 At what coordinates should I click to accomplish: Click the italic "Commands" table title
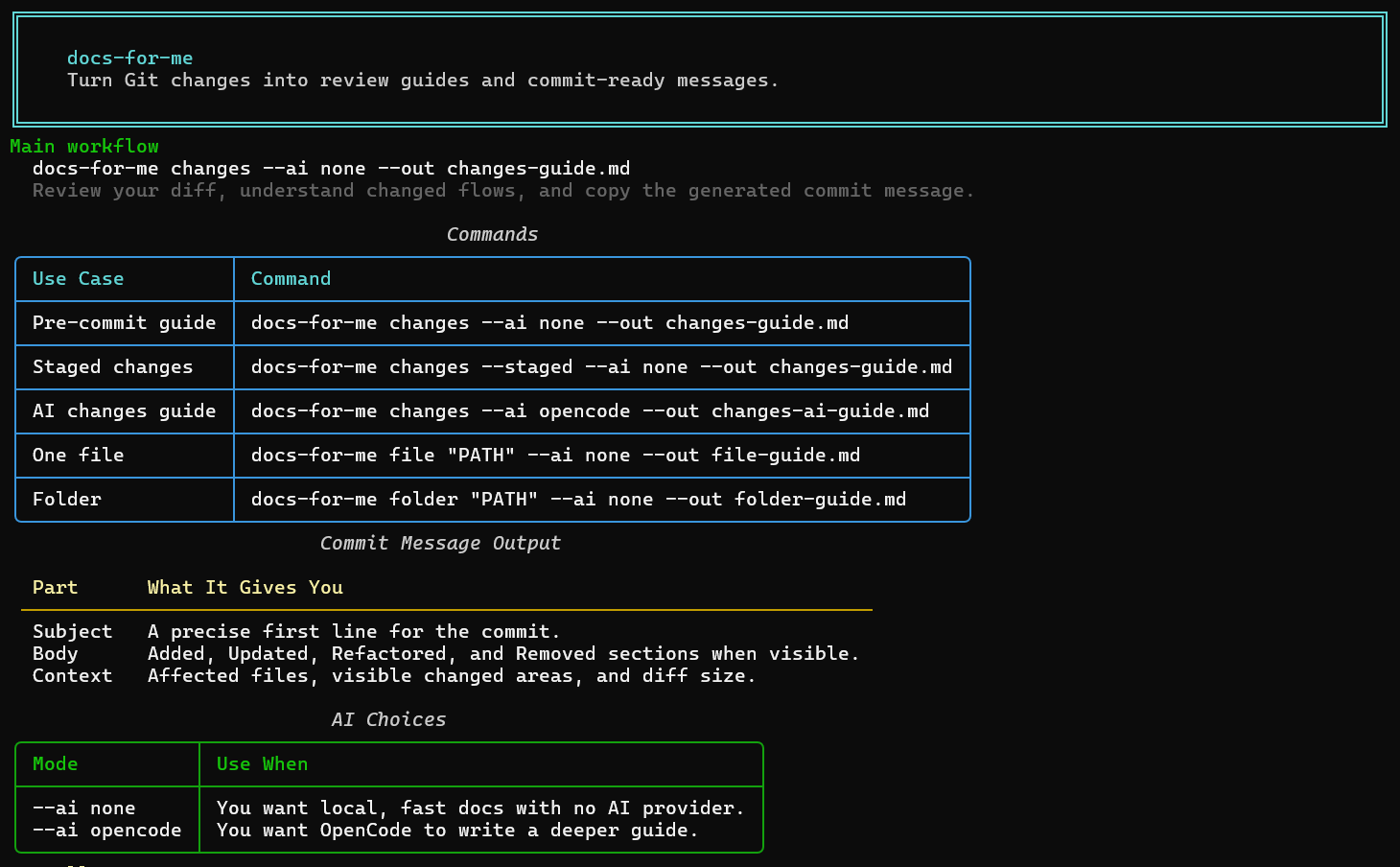pyautogui.click(x=492, y=235)
